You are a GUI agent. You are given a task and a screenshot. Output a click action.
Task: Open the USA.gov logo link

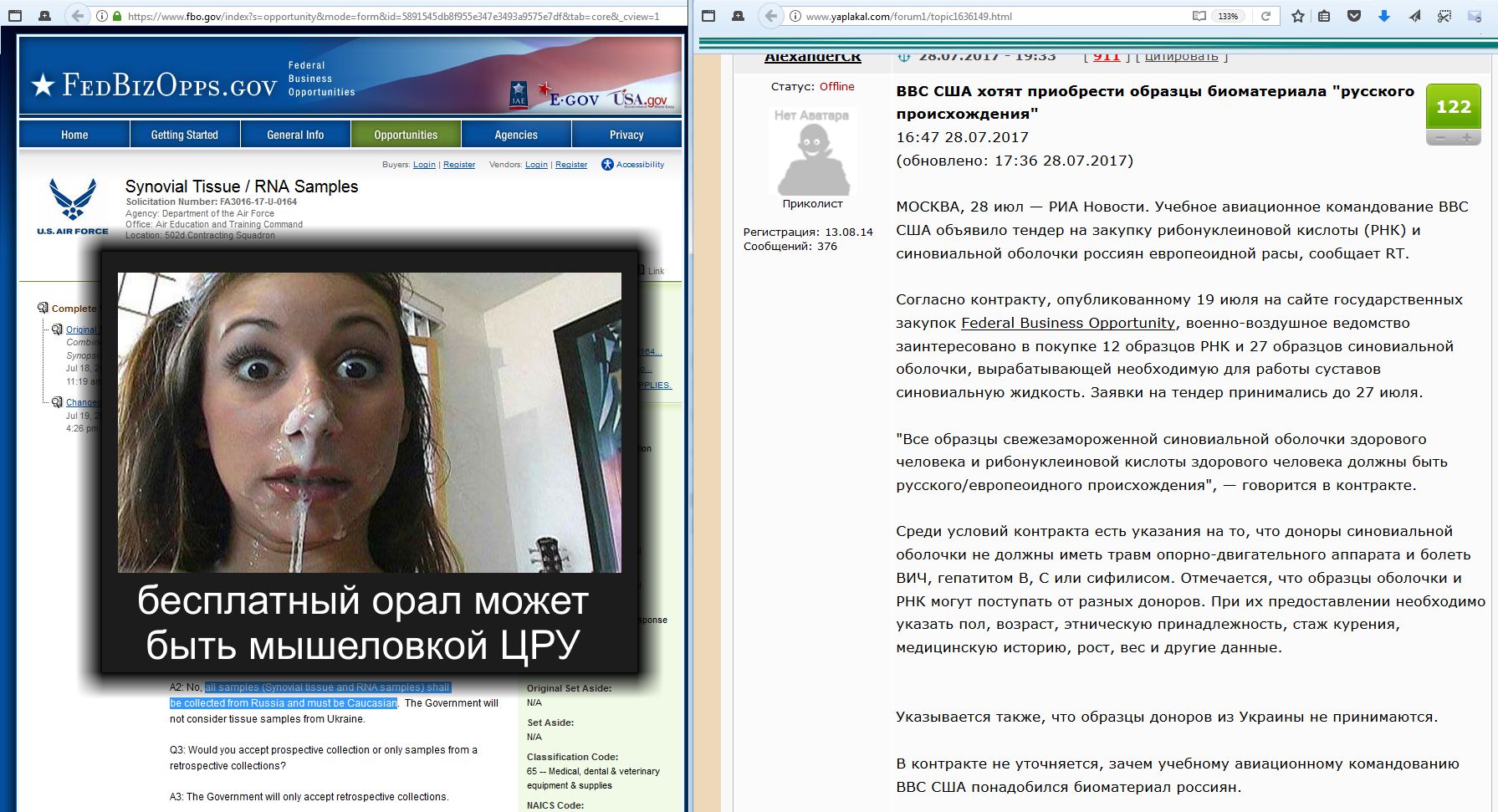pyautogui.click(x=641, y=99)
